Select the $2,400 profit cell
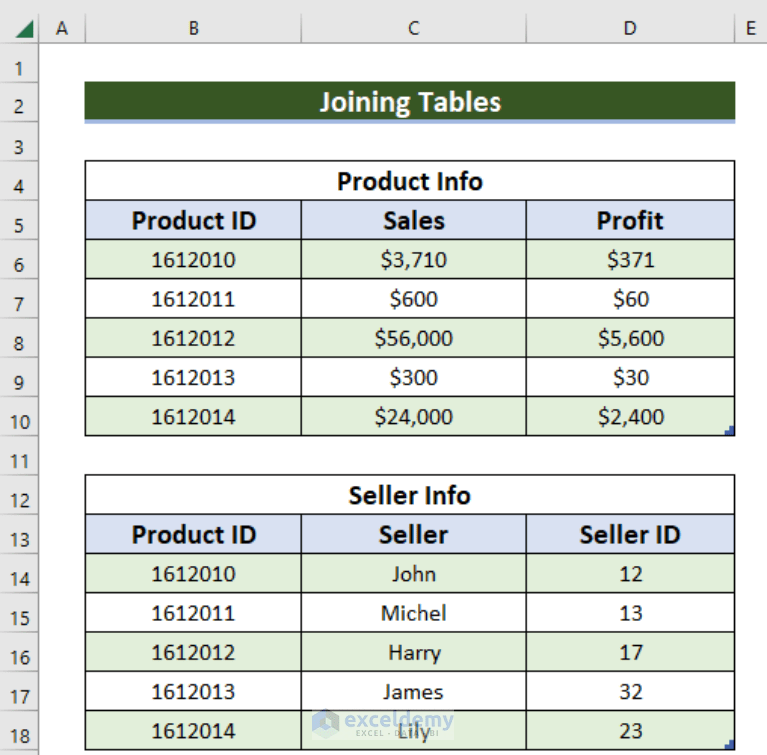This screenshot has width=767, height=755. [630, 417]
